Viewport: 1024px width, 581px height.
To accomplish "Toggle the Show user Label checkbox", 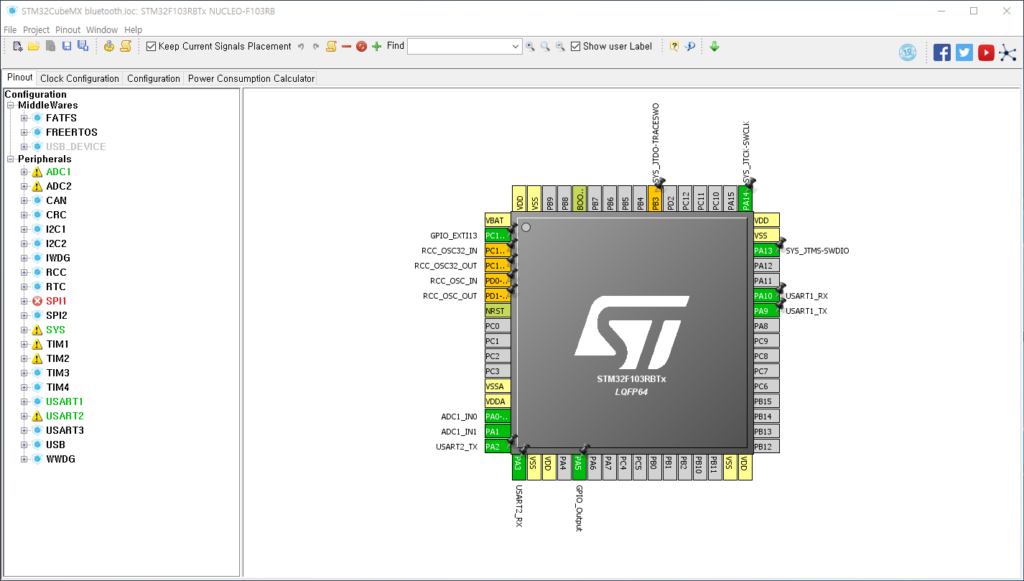I will (x=575, y=46).
